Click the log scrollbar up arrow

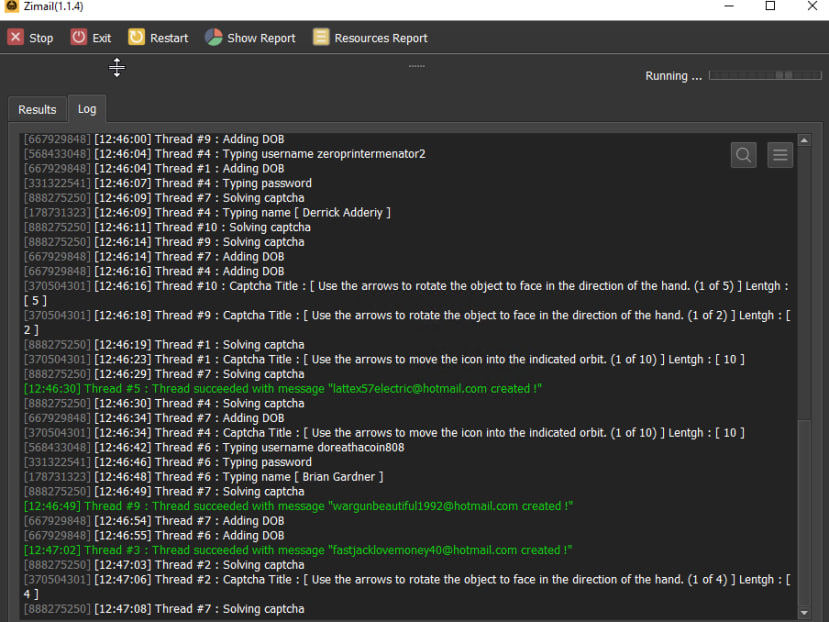(x=805, y=139)
